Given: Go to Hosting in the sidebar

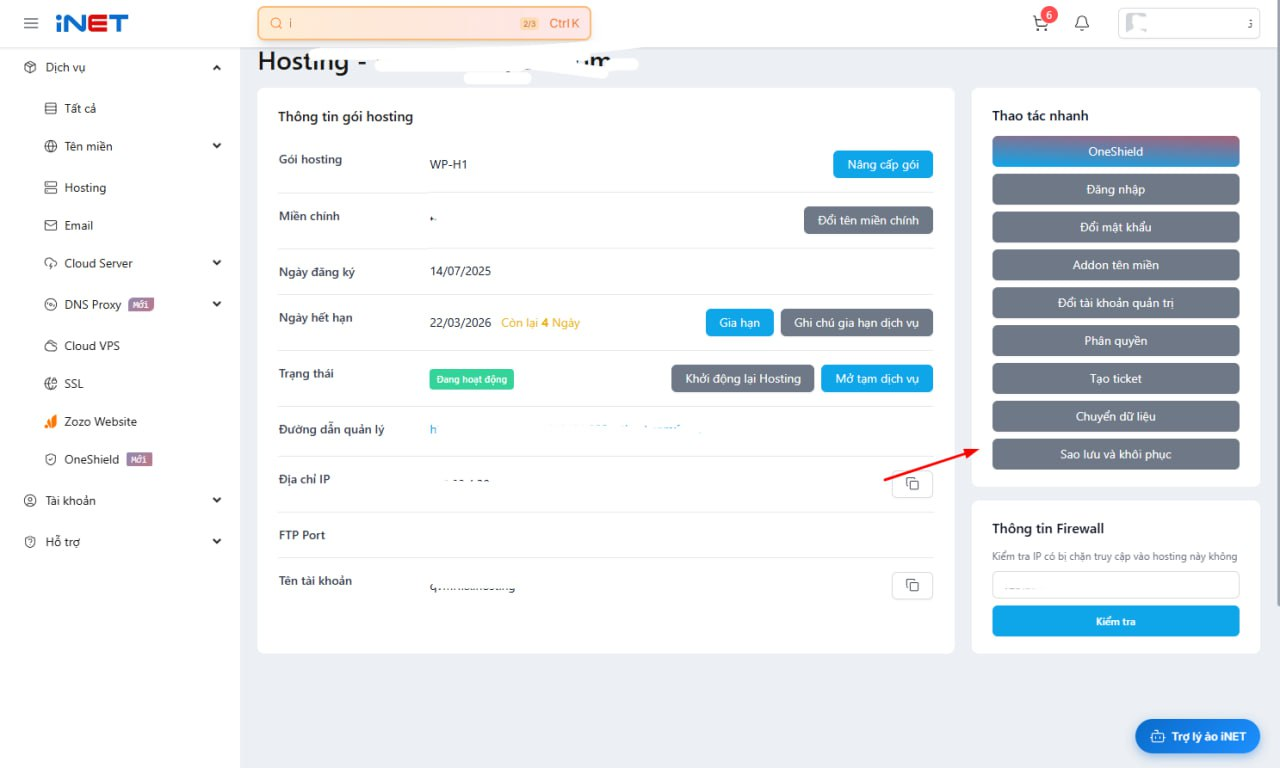Looking at the screenshot, I should tap(85, 188).
